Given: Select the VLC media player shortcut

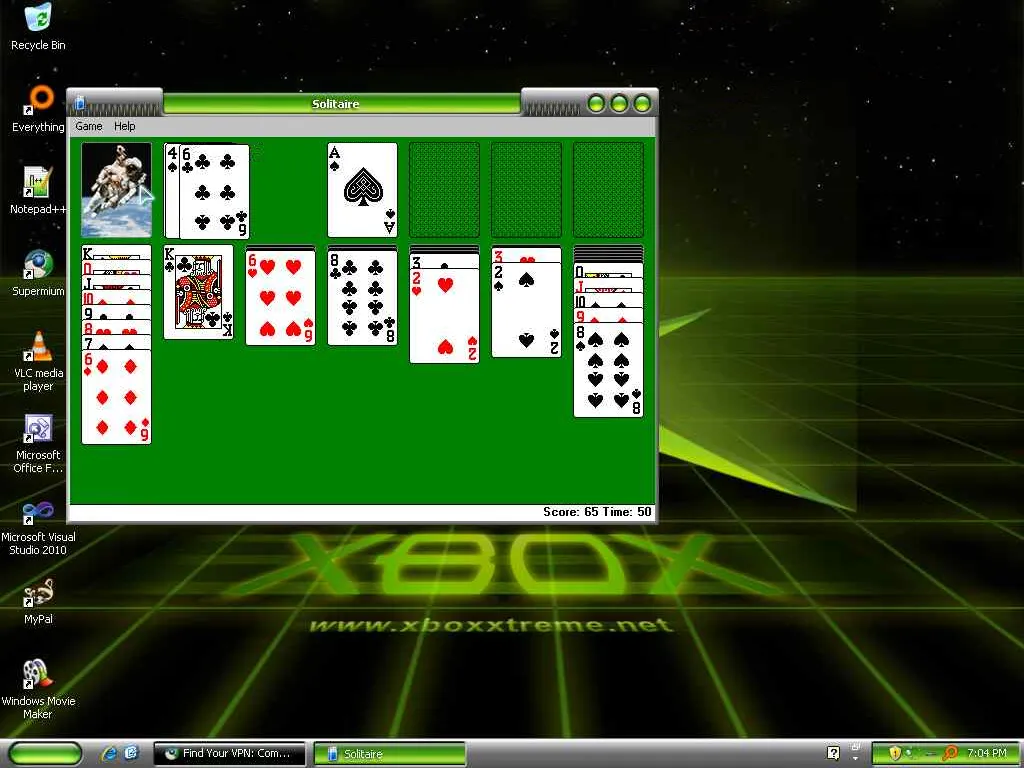Looking at the screenshot, I should click(38, 361).
